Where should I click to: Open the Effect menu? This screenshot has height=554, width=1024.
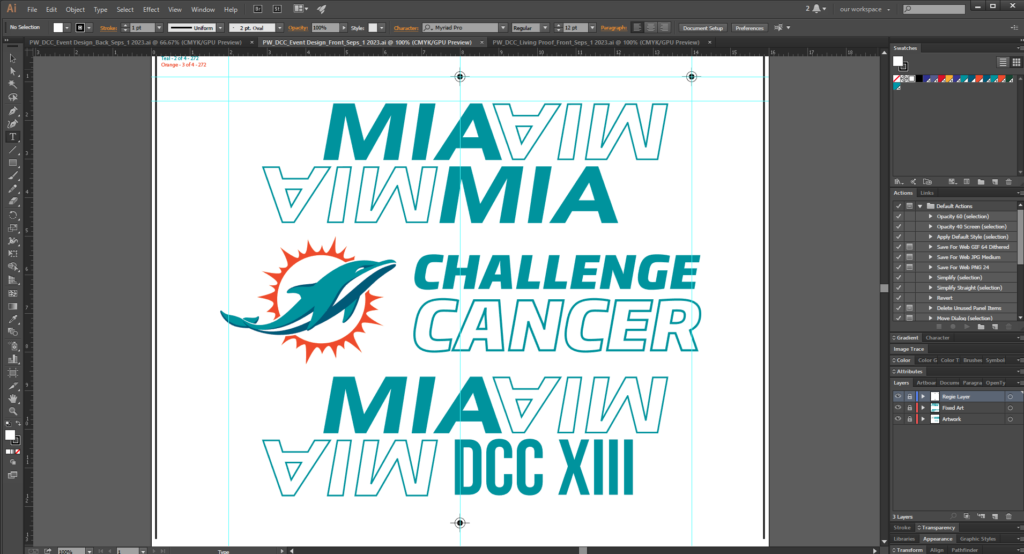pos(151,10)
